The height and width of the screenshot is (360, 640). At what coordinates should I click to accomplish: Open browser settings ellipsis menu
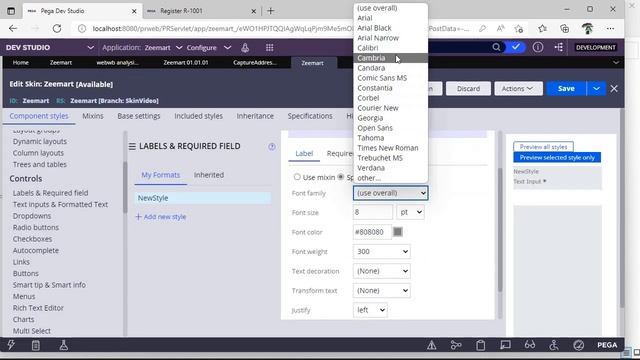point(610,29)
